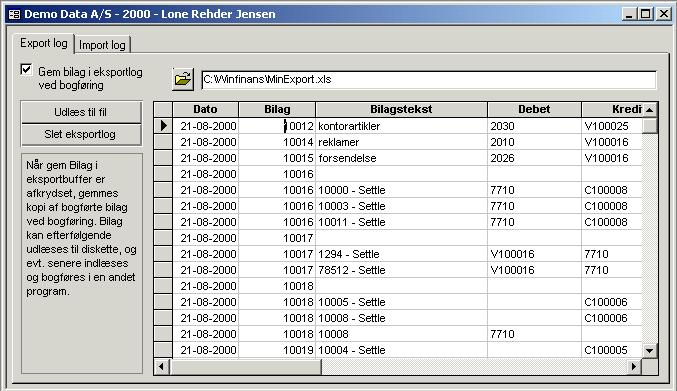Click the horizontal scrollbar thumb
Viewport: 677px width, 391px height.
tap(246, 366)
